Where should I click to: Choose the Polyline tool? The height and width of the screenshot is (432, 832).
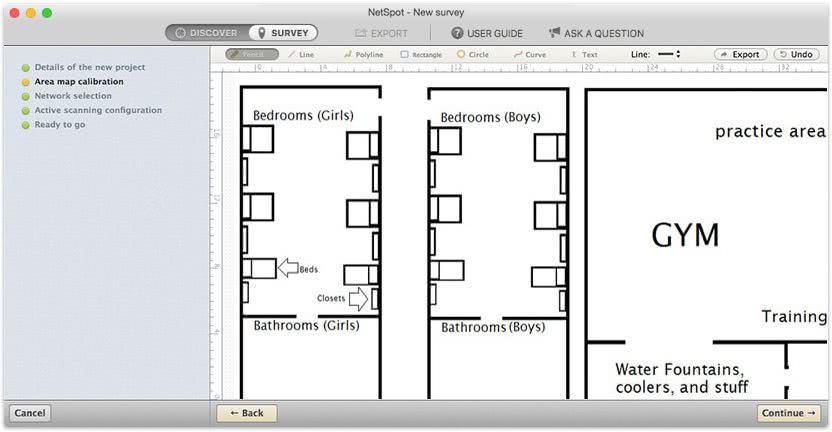pos(363,54)
